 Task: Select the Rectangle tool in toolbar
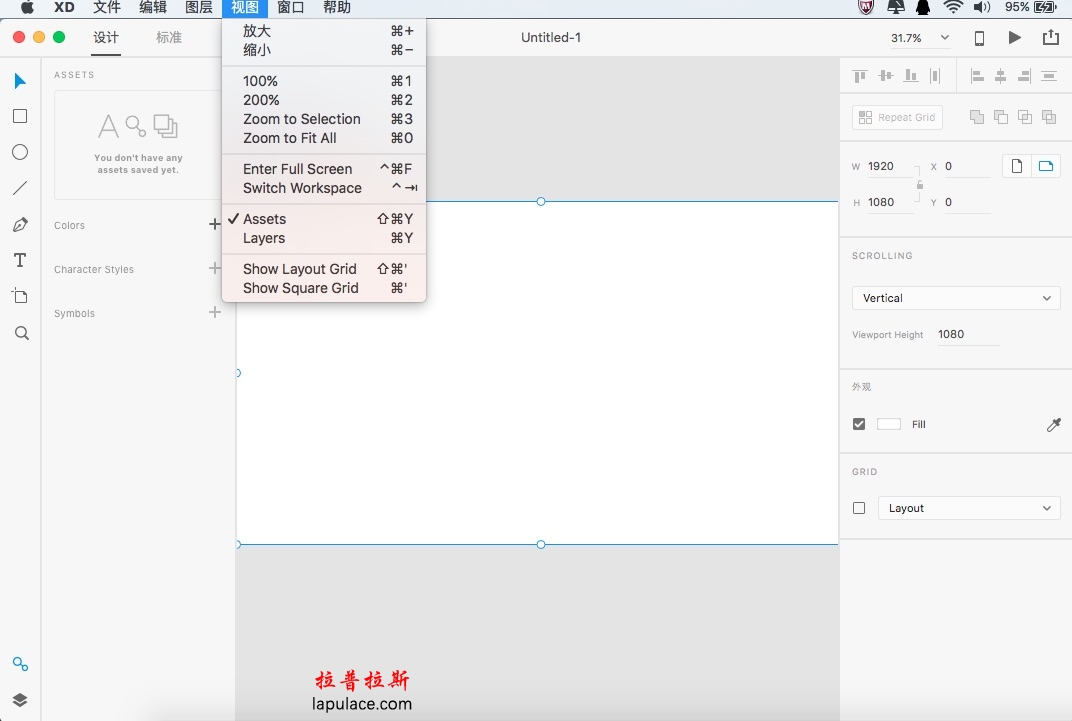tap(20, 116)
